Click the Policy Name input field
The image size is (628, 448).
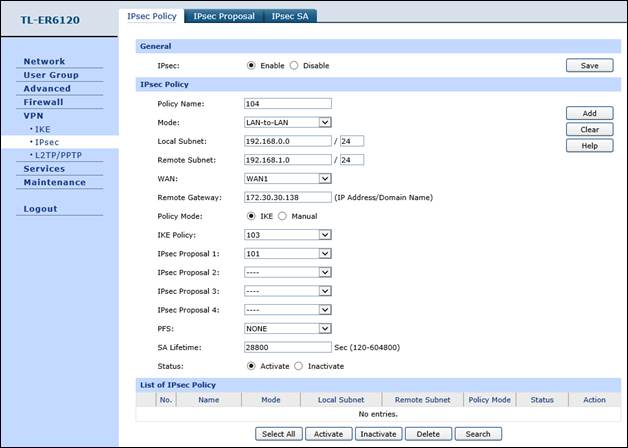coord(287,103)
